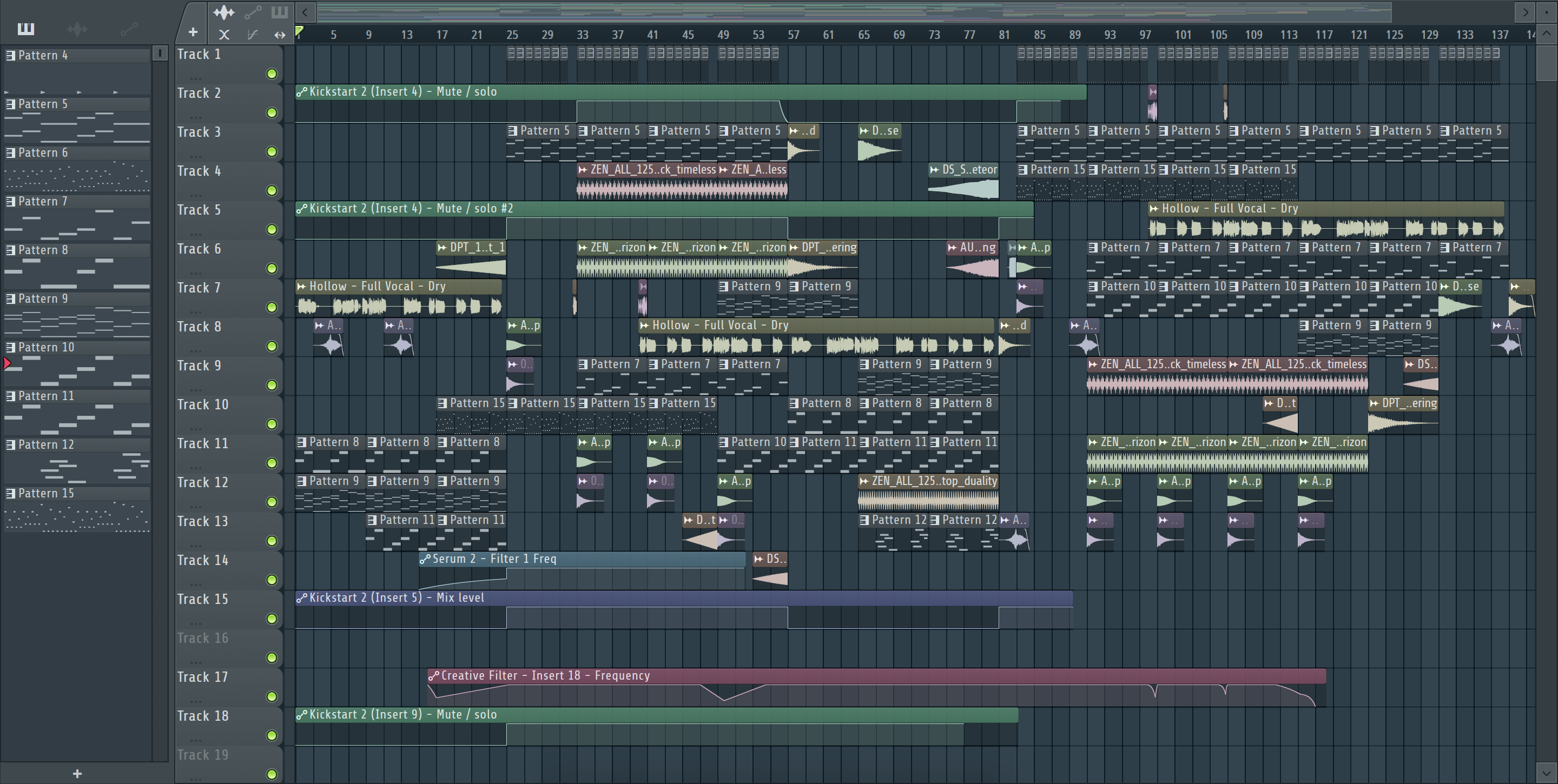Click the Track 4 name label
1558x784 pixels.
[199, 171]
